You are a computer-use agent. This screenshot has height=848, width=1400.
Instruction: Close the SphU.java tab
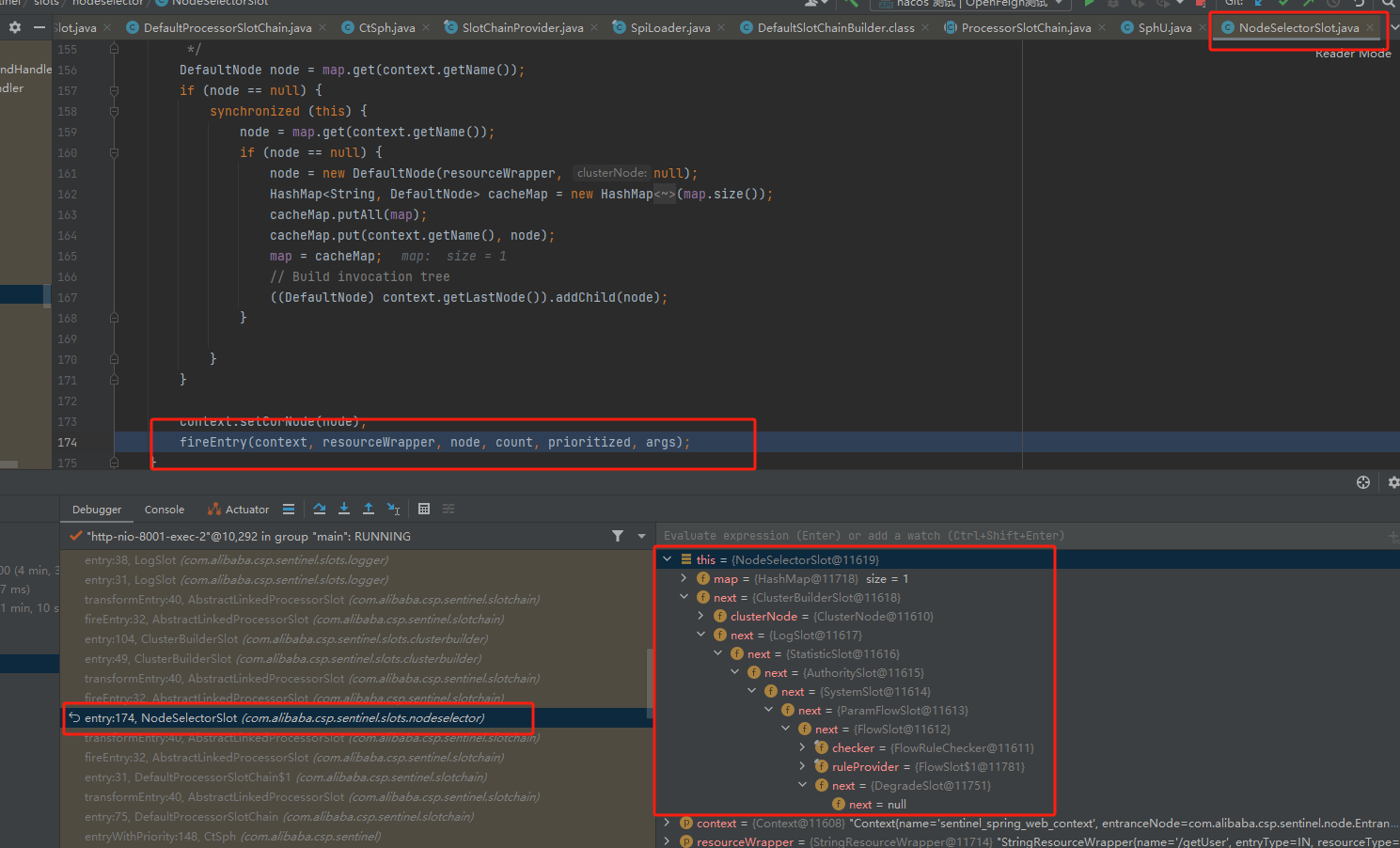[x=1203, y=28]
